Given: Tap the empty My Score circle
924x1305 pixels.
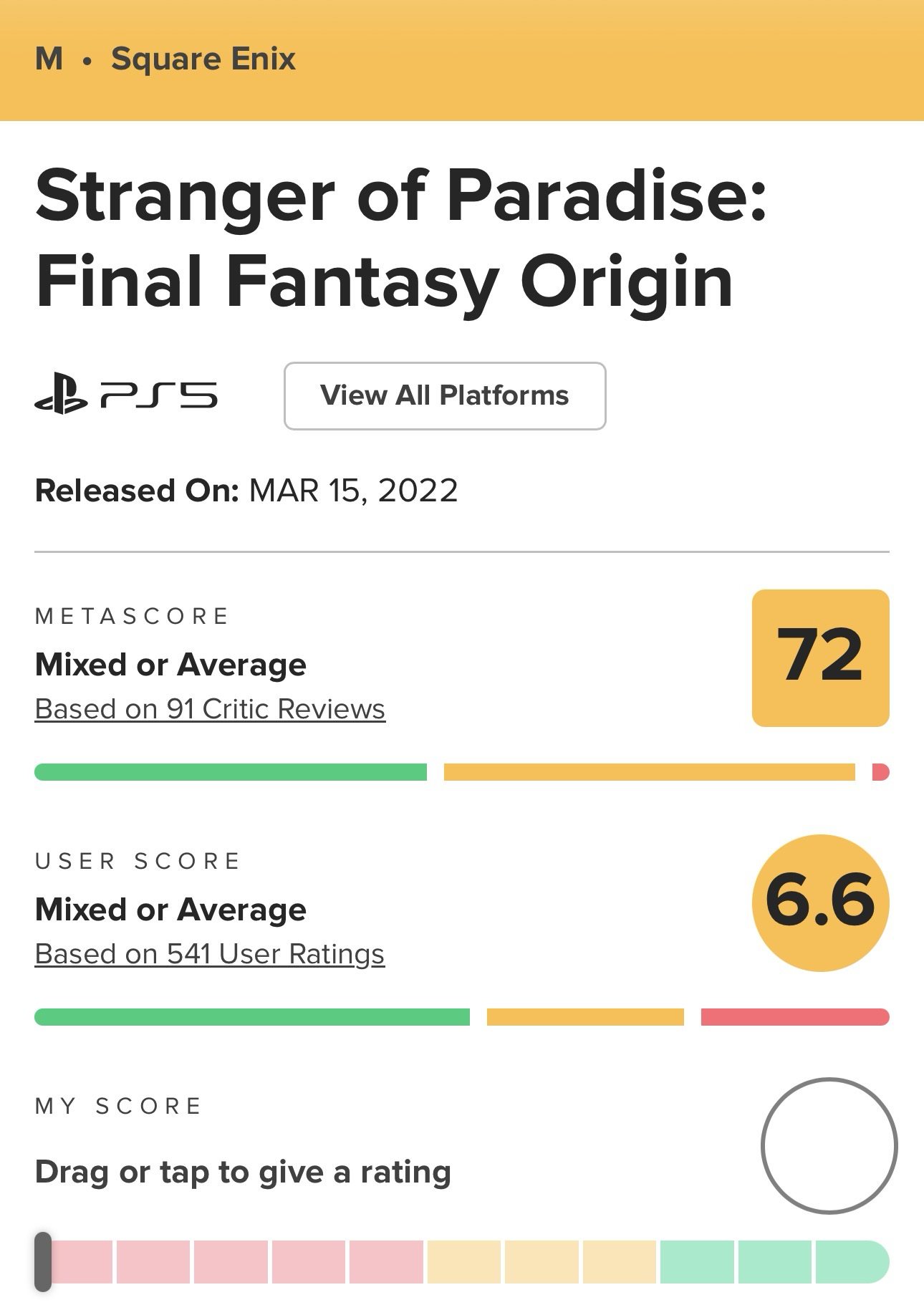Looking at the screenshot, I should tap(829, 1146).
